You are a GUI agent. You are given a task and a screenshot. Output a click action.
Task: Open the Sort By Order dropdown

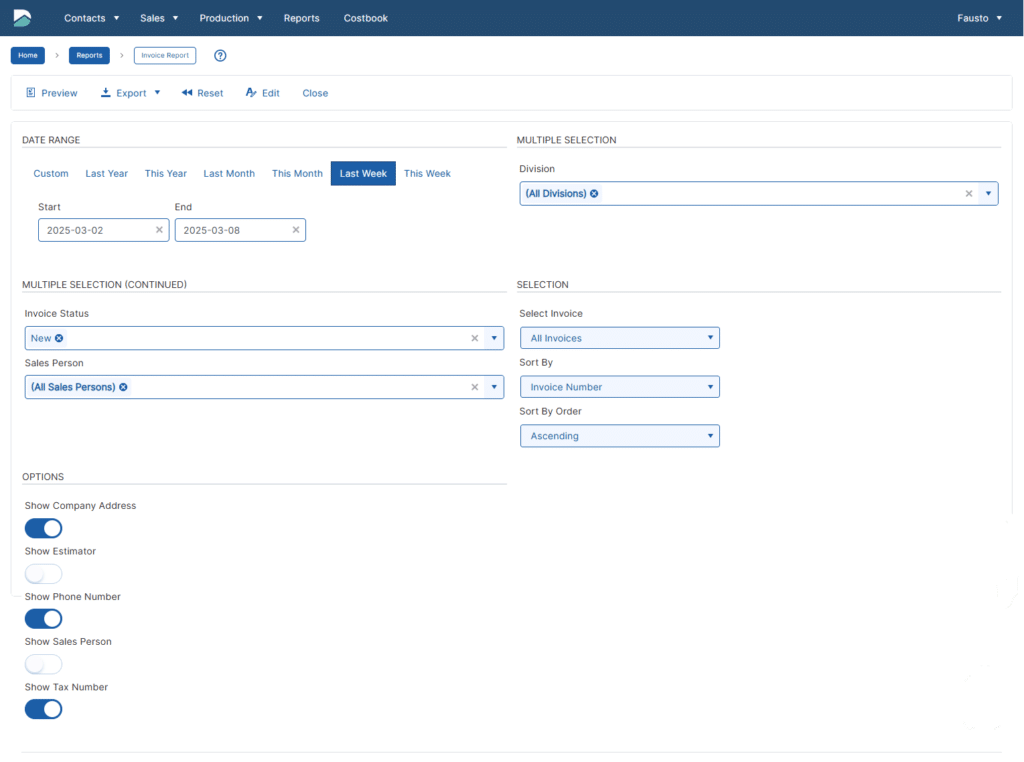[x=619, y=436]
